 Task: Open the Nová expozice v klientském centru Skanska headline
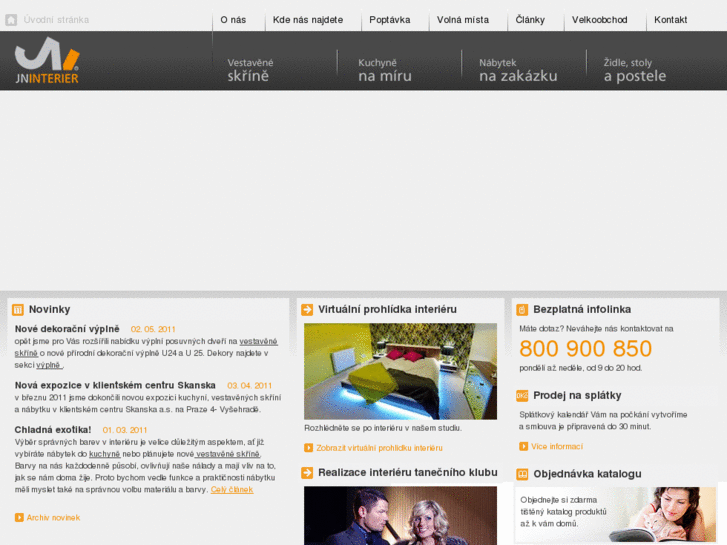point(115,385)
